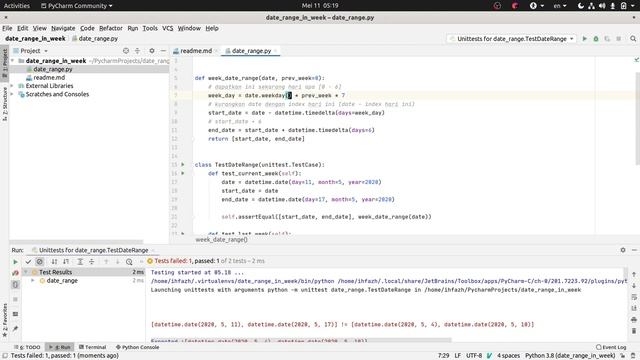Start the Debug configuration in the toolbar

tap(596, 39)
